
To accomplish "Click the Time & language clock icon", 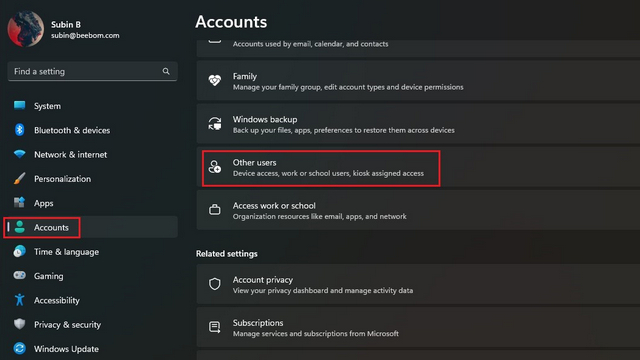I will (x=19, y=251).
